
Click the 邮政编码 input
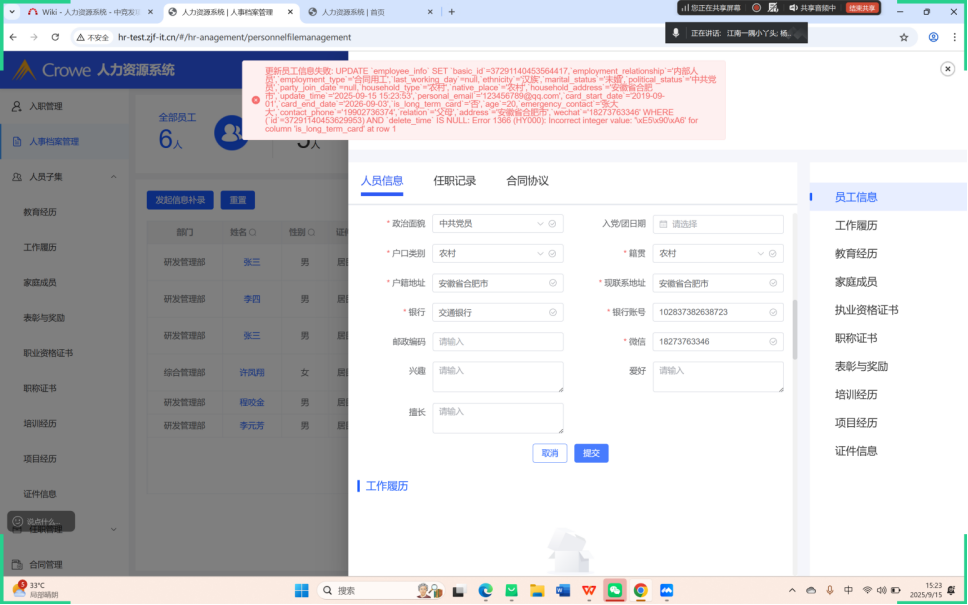(x=498, y=341)
